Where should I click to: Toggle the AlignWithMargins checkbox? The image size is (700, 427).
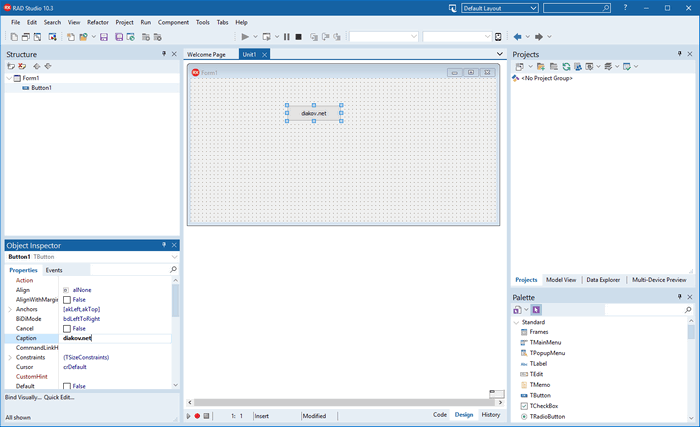pos(67,300)
